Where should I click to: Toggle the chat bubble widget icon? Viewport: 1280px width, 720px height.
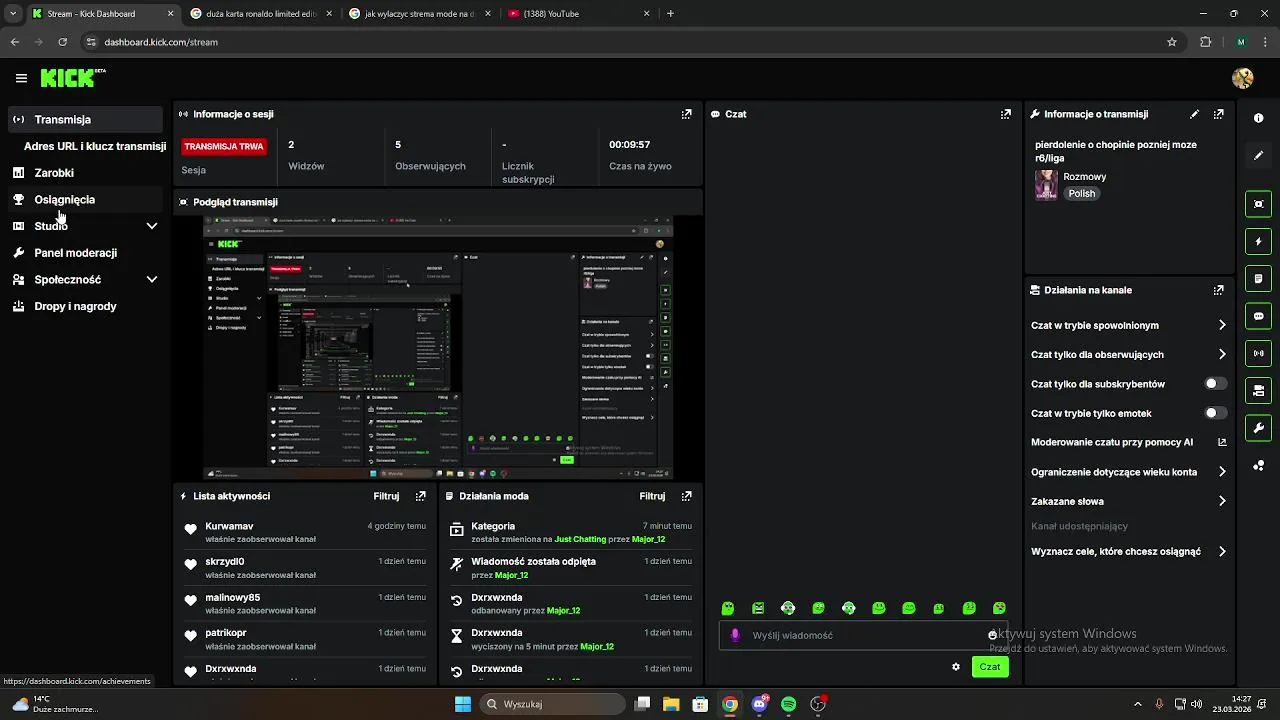click(1258, 316)
